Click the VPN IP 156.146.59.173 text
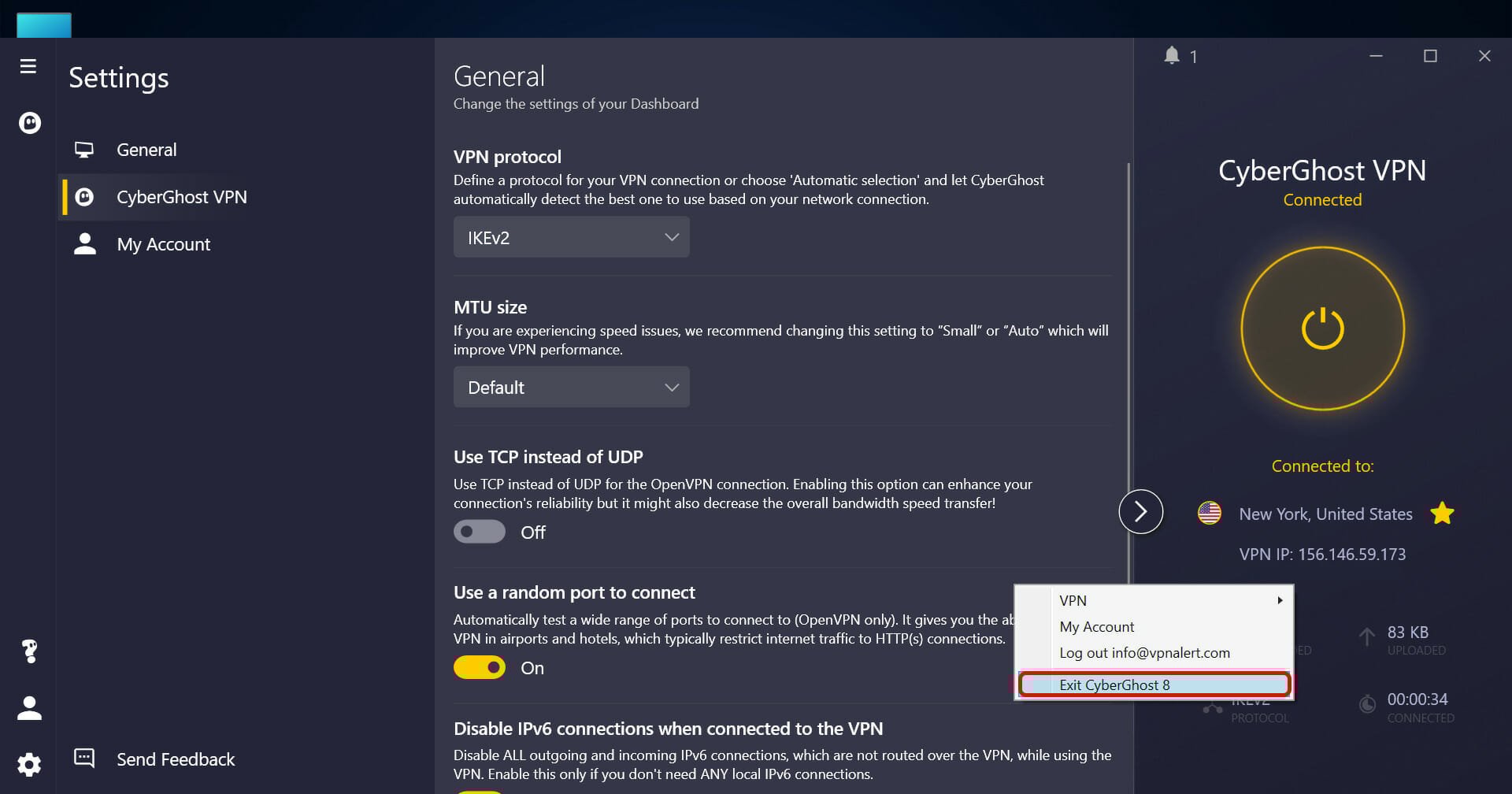 1322,554
